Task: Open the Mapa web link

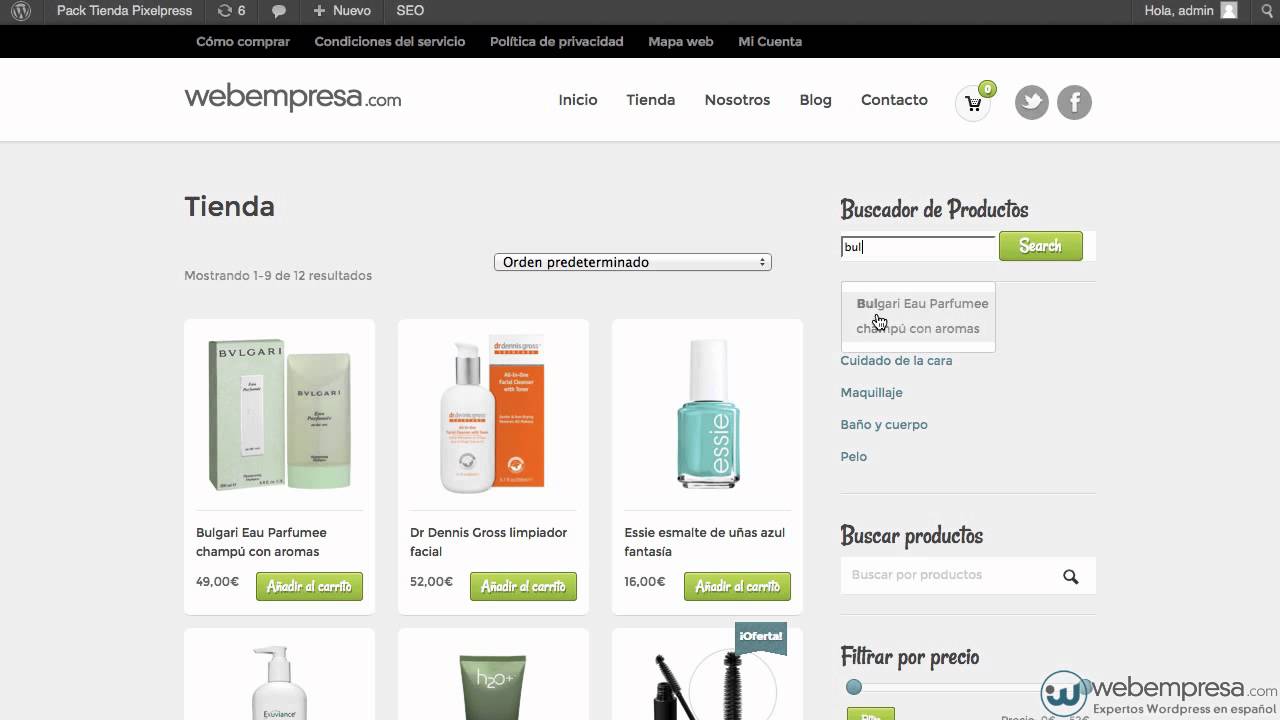Action: 680,41
